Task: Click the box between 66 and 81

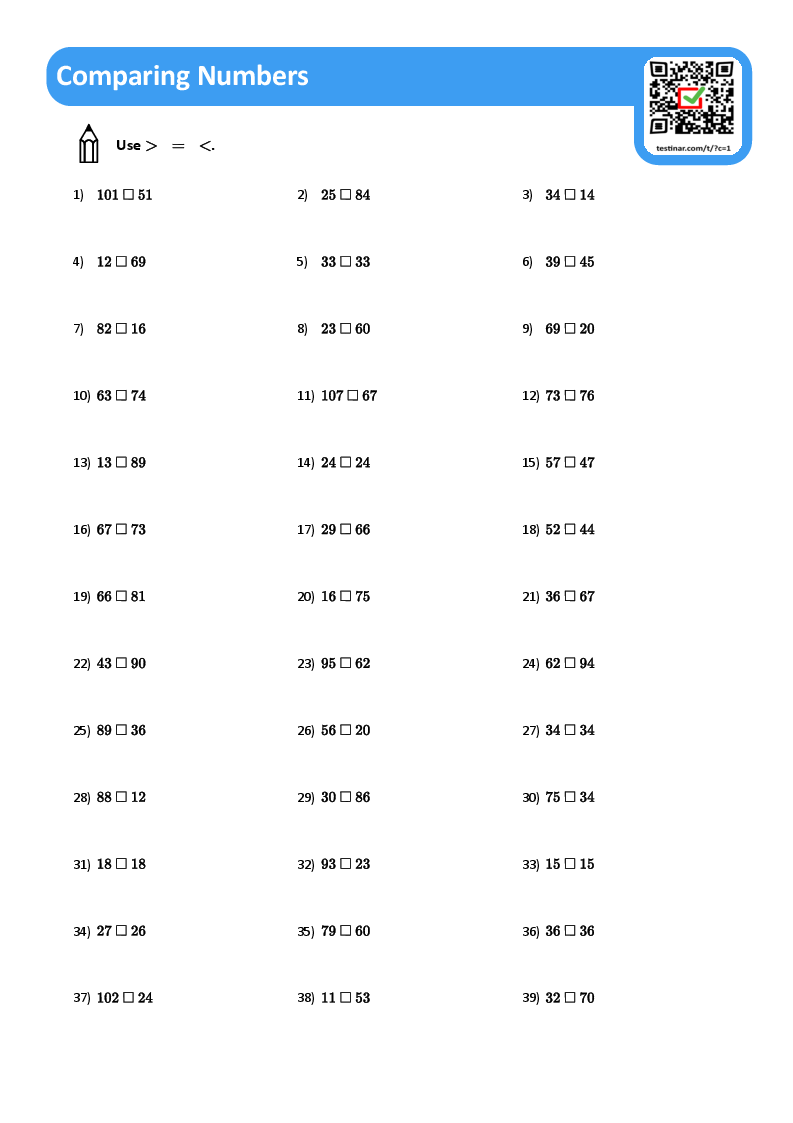Action: [121, 597]
